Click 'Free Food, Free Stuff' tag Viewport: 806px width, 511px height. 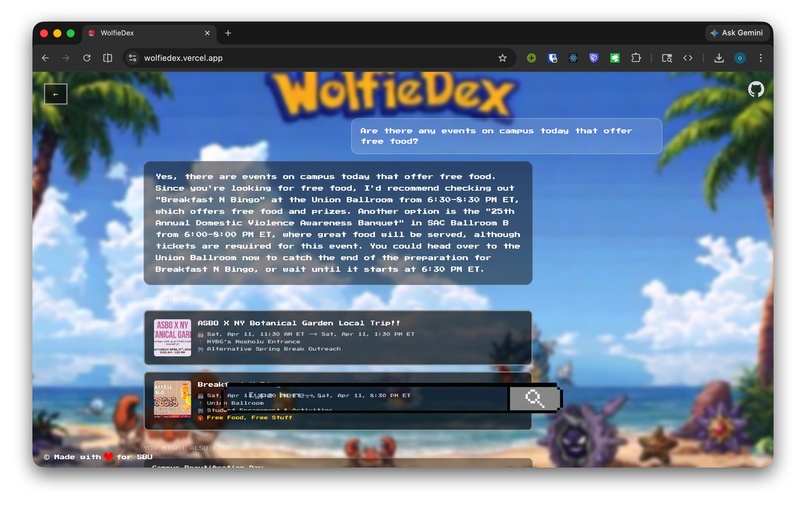point(249,417)
